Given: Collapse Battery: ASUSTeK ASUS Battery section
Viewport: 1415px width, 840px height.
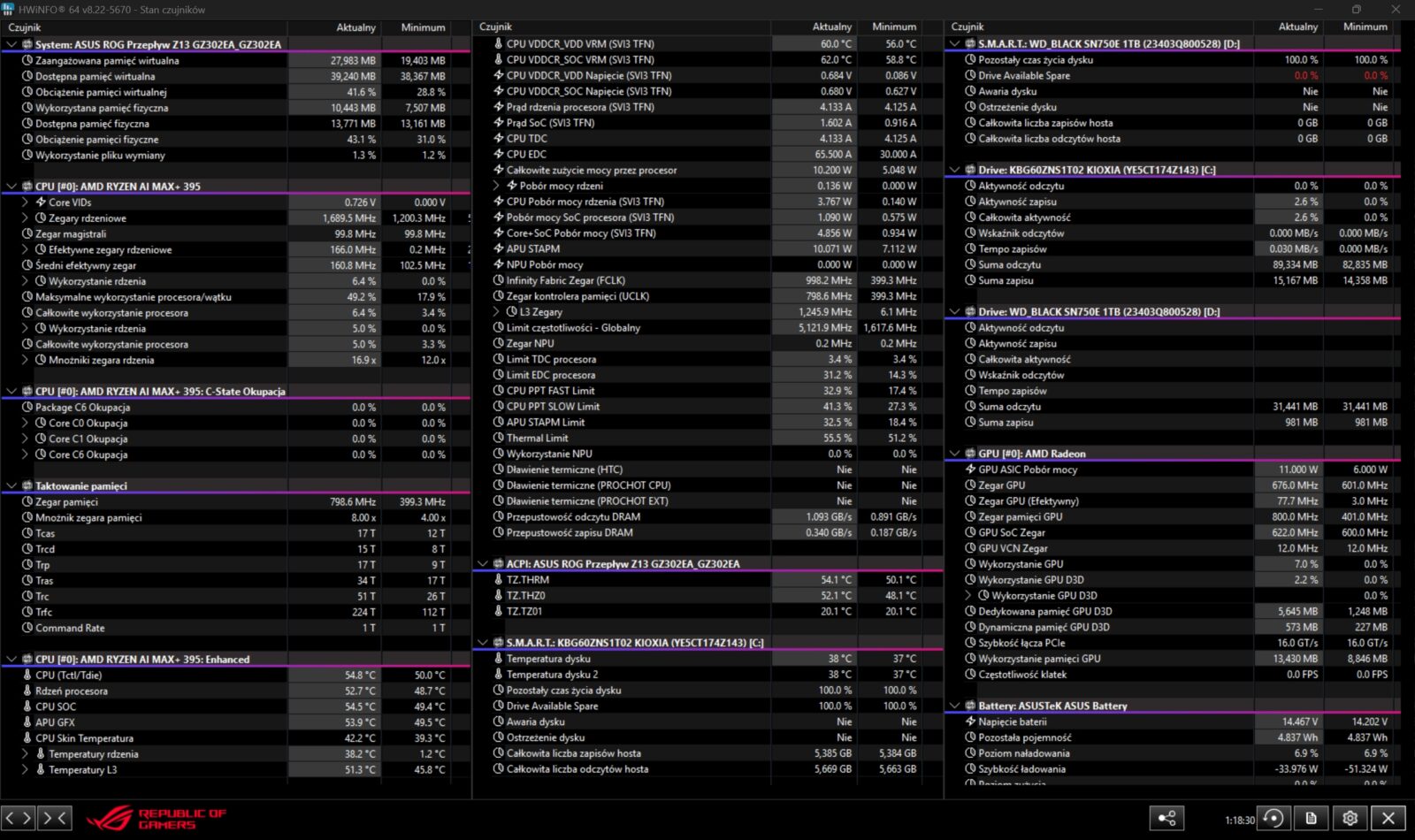Looking at the screenshot, I should pos(954,706).
